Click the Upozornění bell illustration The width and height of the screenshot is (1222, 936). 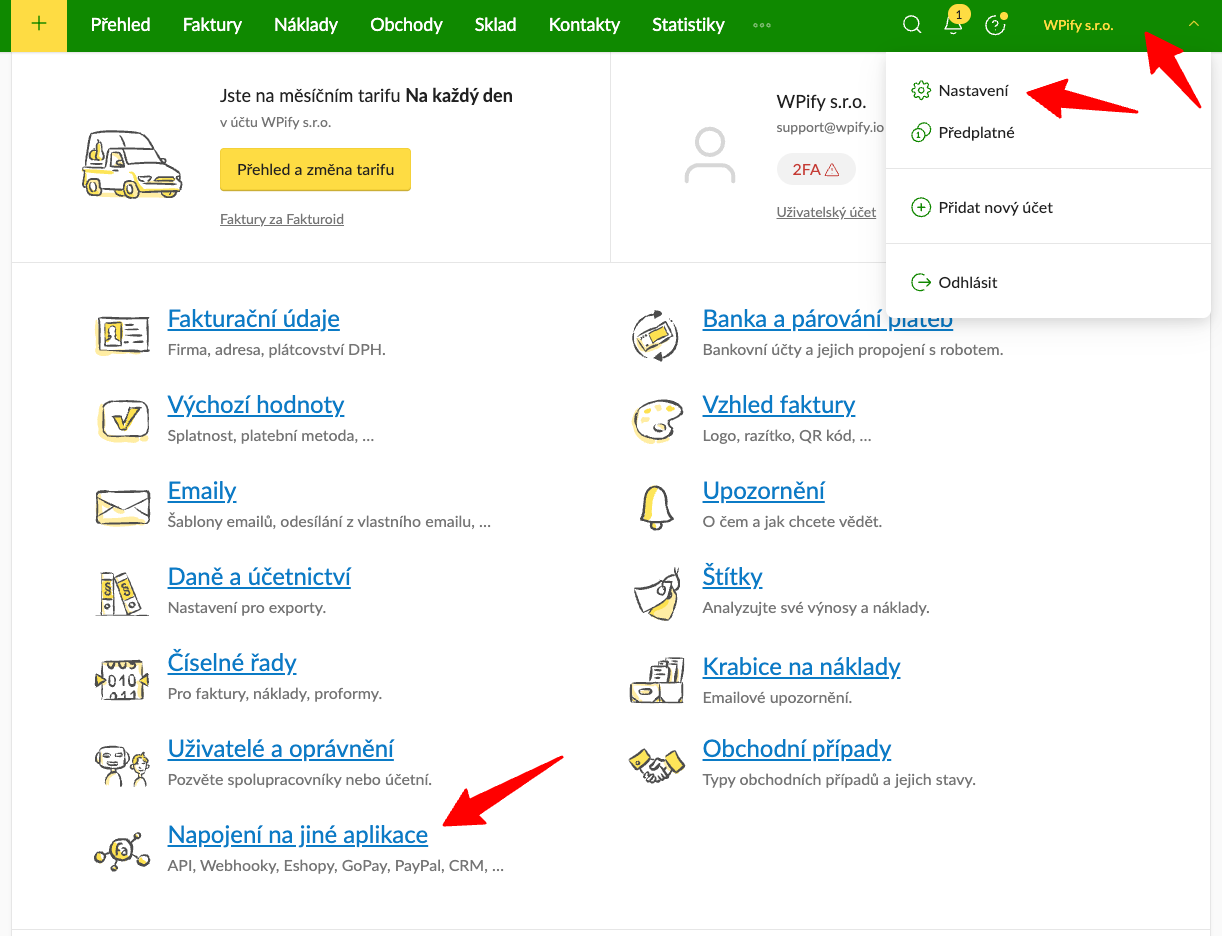(x=656, y=506)
